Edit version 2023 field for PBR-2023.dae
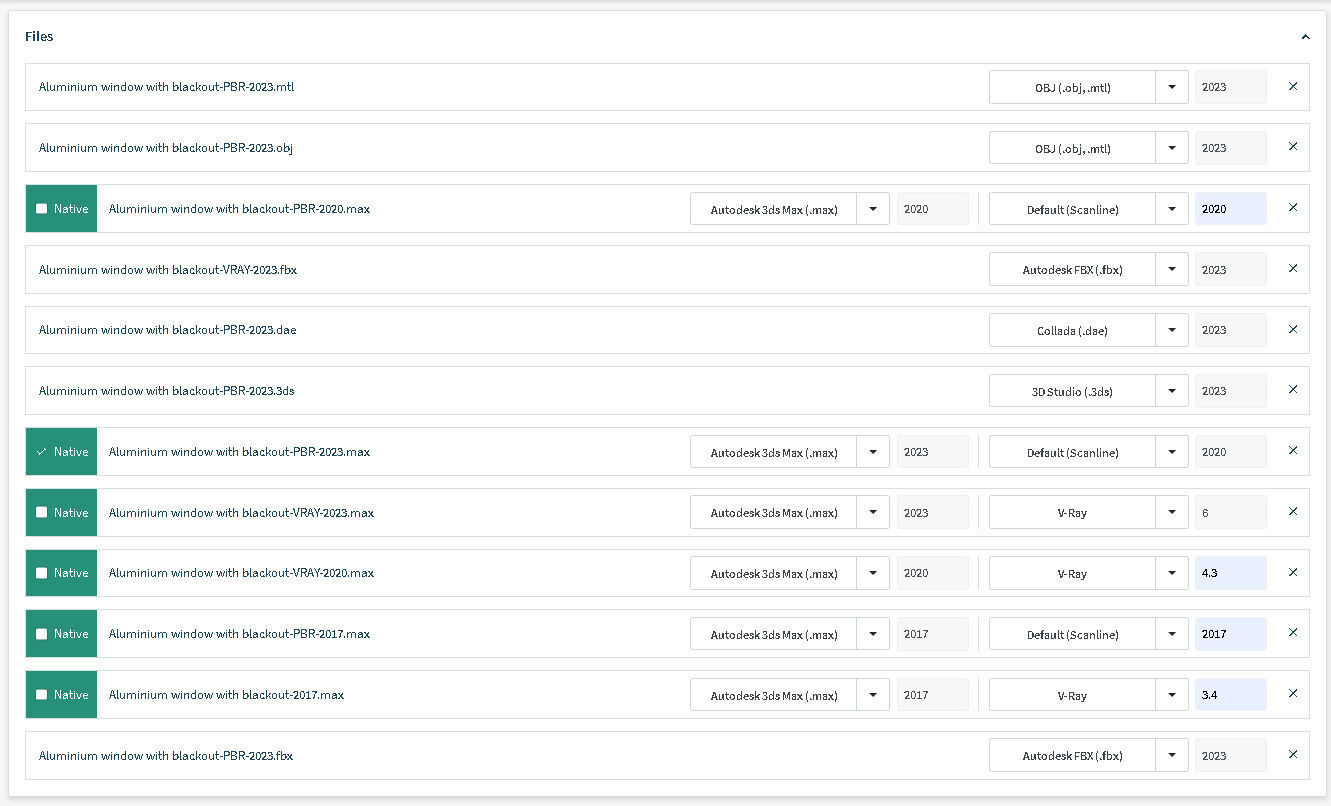Viewport: 1331px width, 806px height. point(1231,330)
